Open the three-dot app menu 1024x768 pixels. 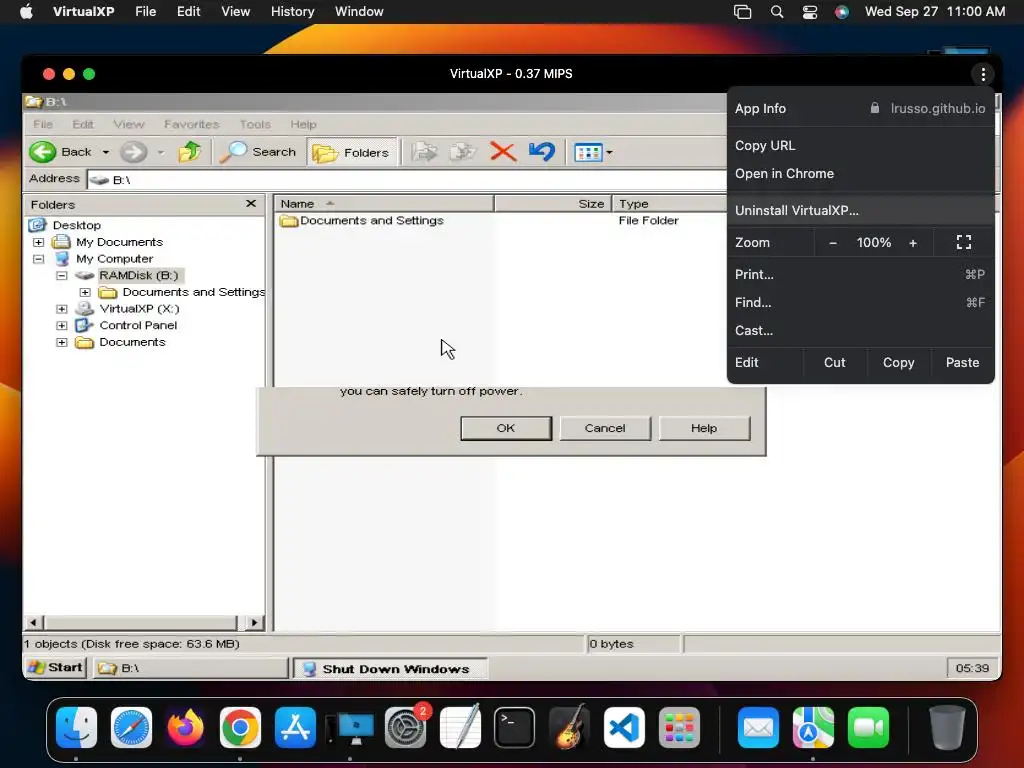click(983, 74)
